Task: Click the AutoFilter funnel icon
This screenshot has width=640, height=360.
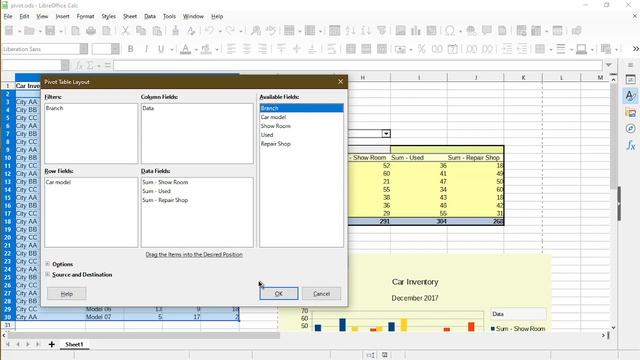Action: [x=382, y=31]
